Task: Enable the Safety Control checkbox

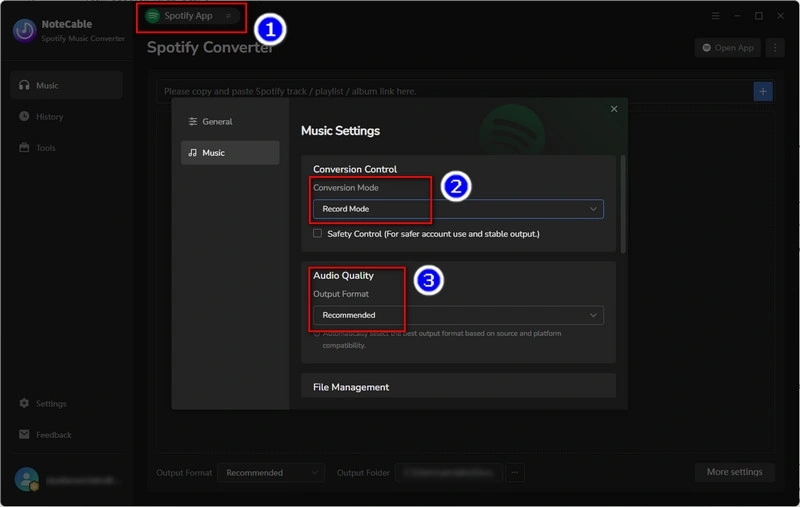Action: 317,233
